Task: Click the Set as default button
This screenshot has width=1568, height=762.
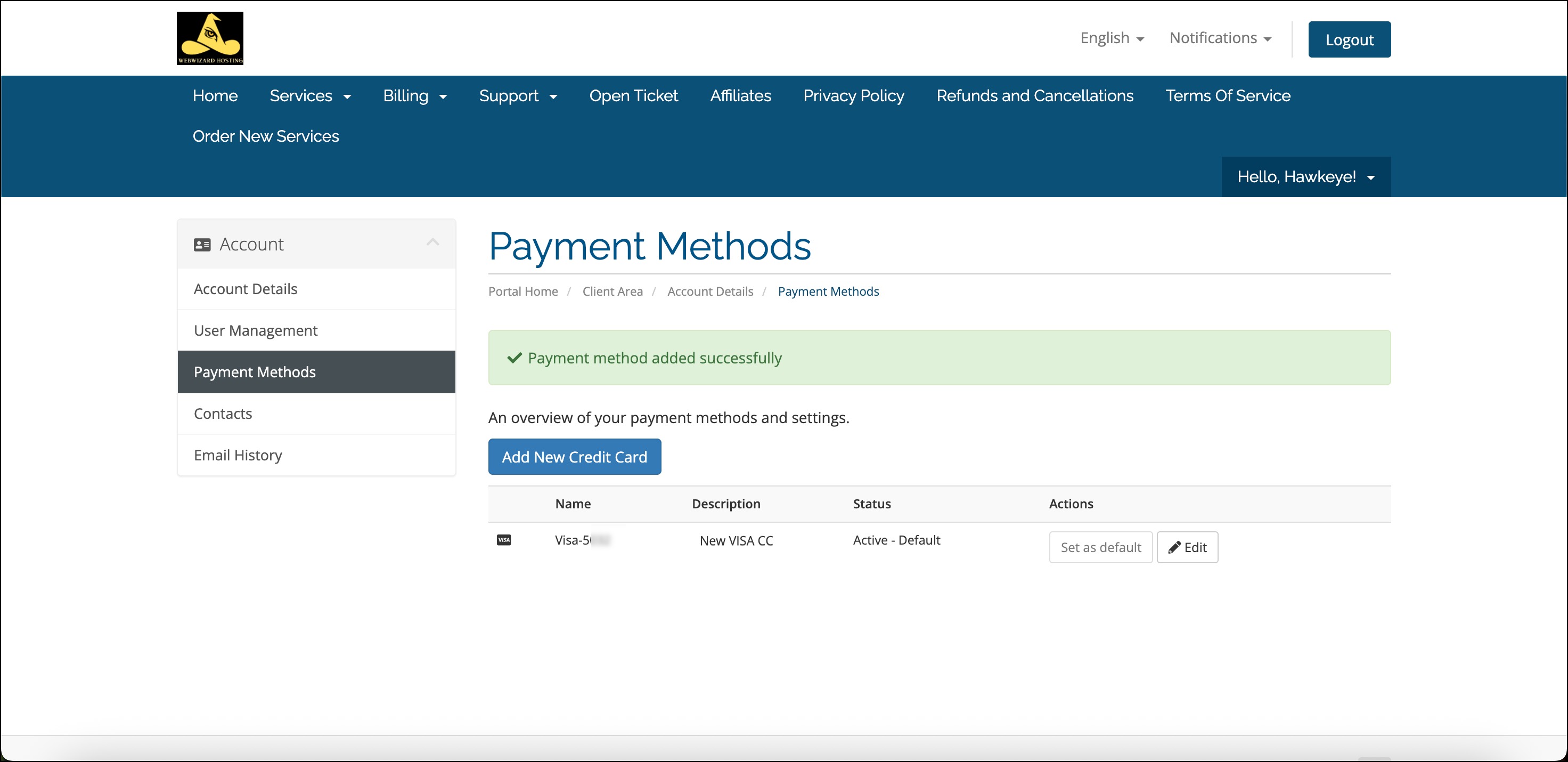Action: (1100, 547)
